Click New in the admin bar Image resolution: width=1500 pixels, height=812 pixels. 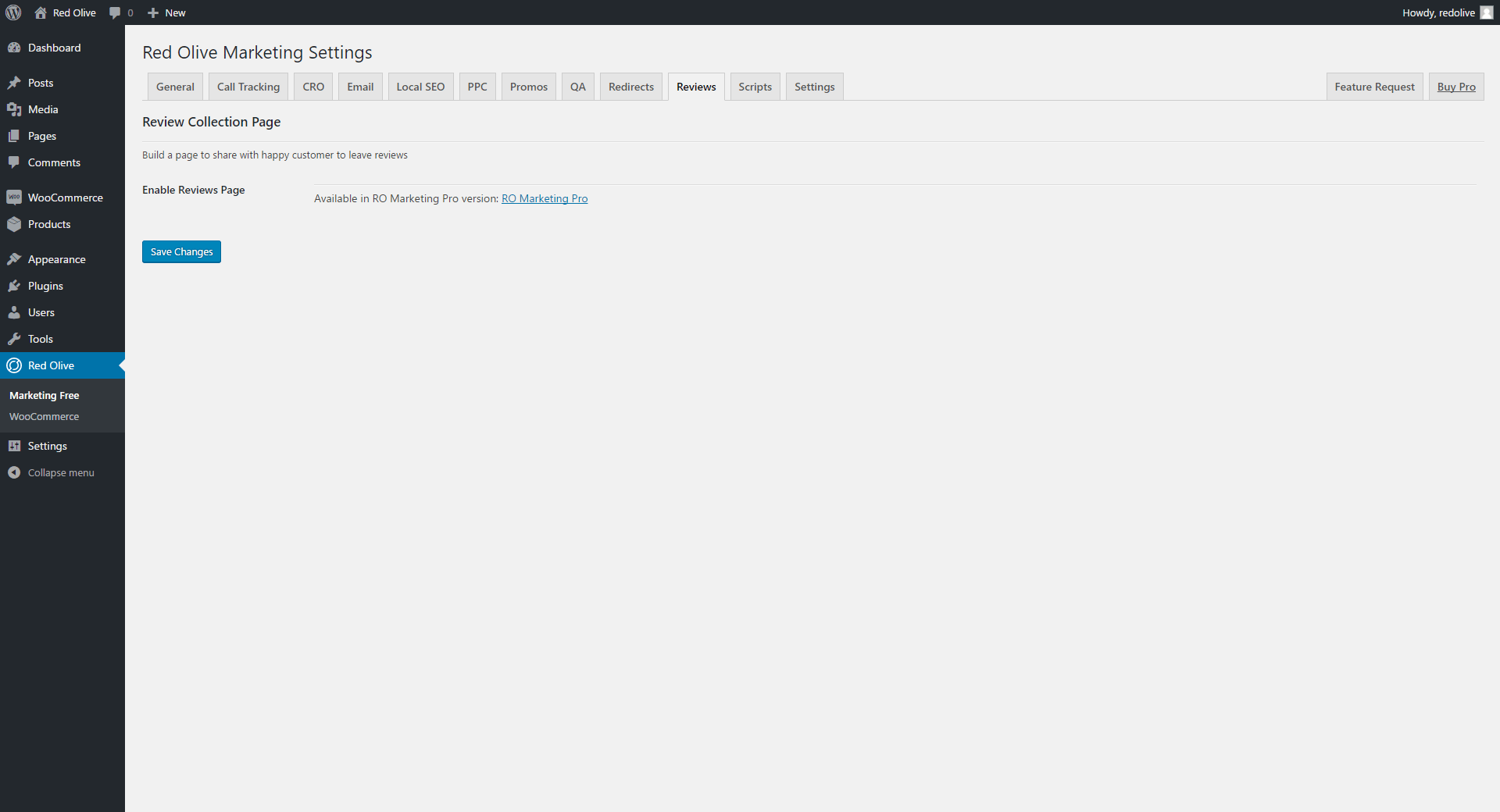point(175,12)
